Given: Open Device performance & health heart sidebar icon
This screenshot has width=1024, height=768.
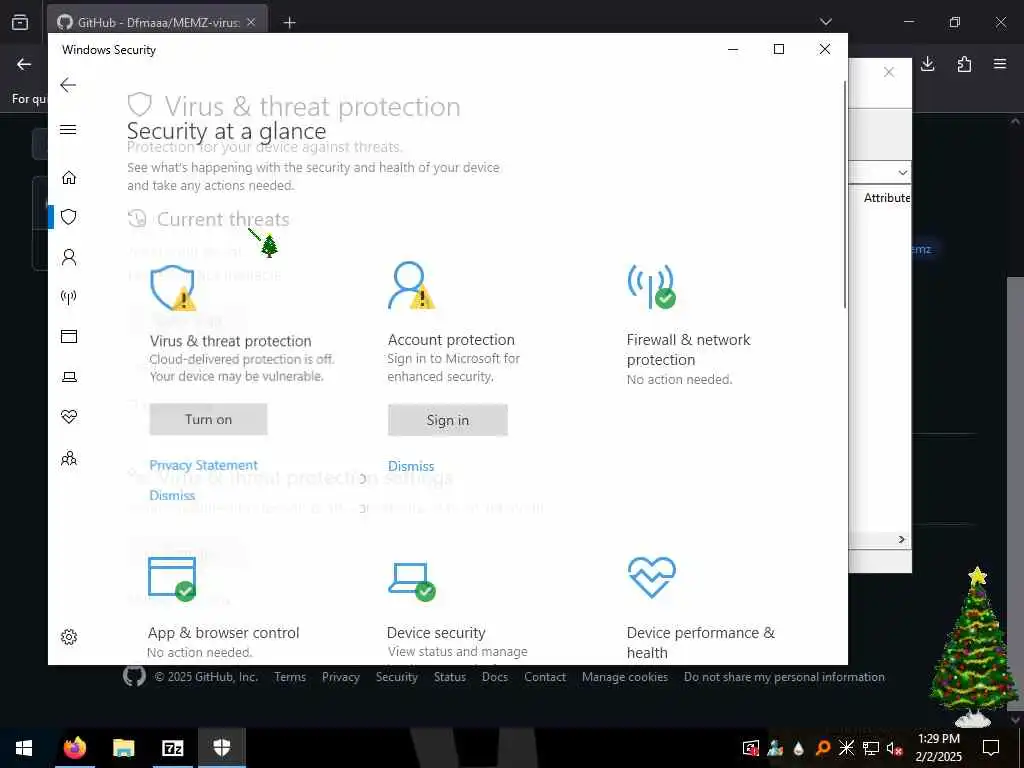Looking at the screenshot, I should pyautogui.click(x=69, y=417).
